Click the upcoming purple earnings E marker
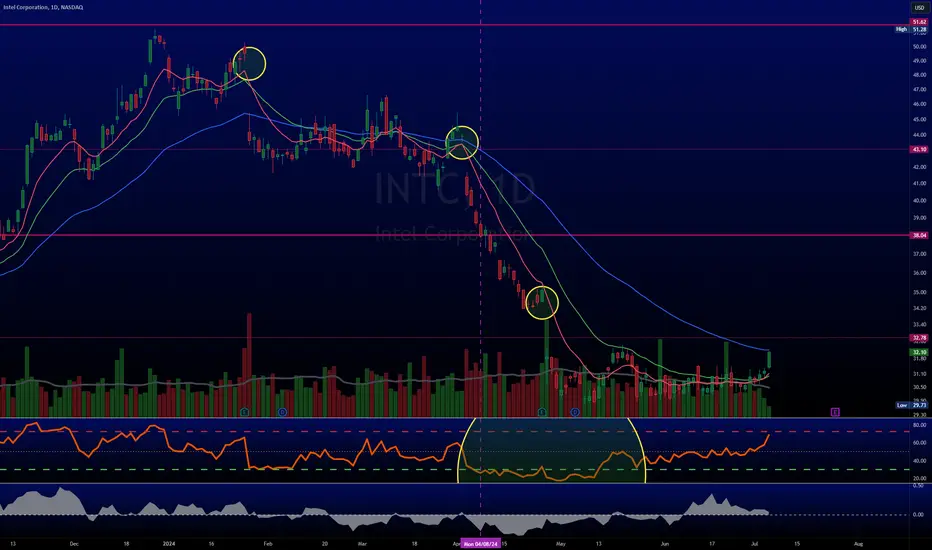932x550 pixels. tap(835, 411)
